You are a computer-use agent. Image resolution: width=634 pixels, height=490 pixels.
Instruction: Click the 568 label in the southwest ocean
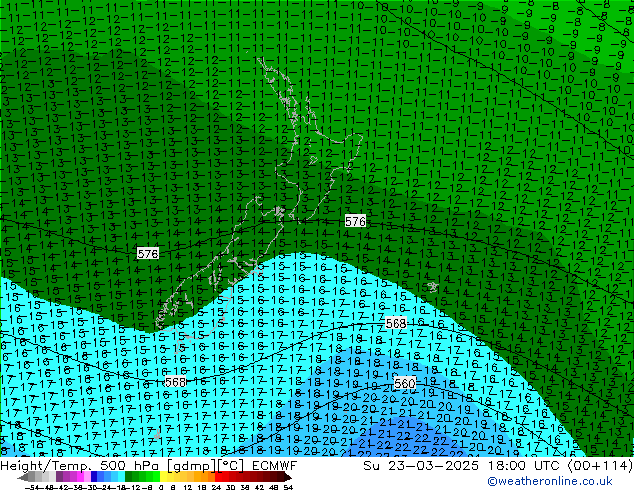tap(175, 382)
